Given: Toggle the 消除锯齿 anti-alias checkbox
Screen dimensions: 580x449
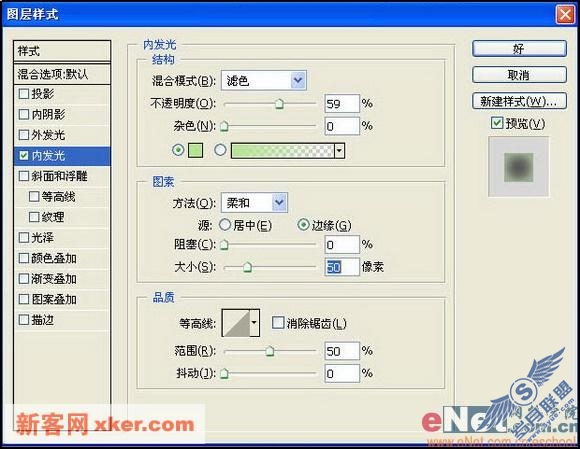Looking at the screenshot, I should click(277, 323).
